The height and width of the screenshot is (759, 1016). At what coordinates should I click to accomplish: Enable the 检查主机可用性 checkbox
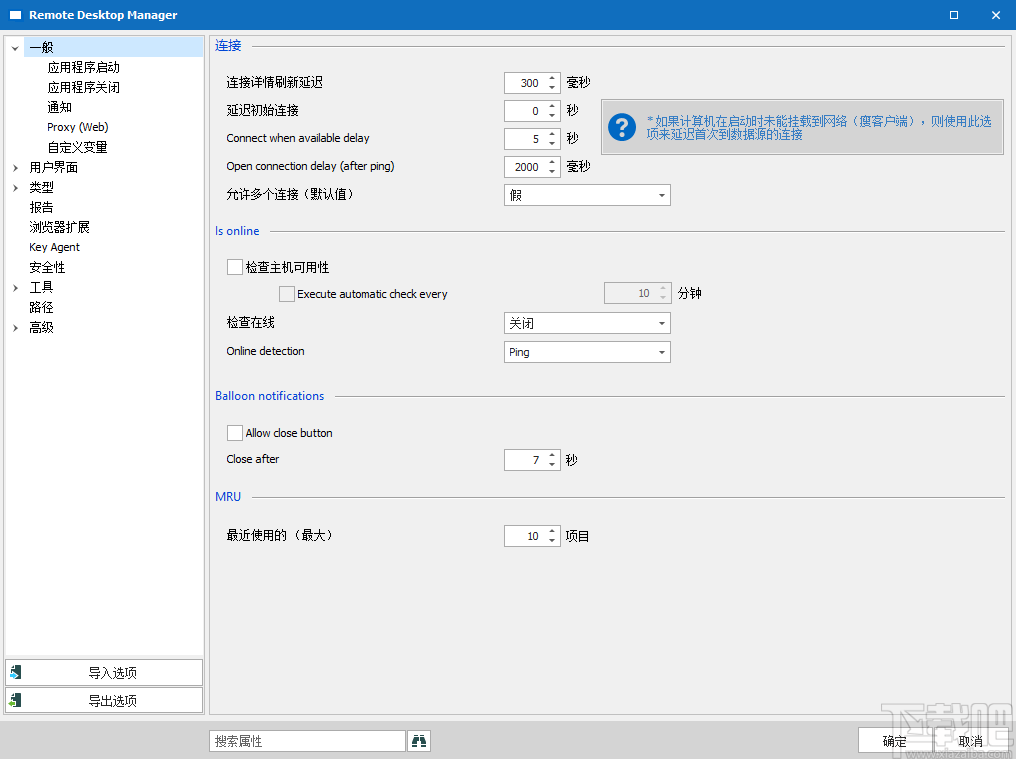pyautogui.click(x=235, y=266)
